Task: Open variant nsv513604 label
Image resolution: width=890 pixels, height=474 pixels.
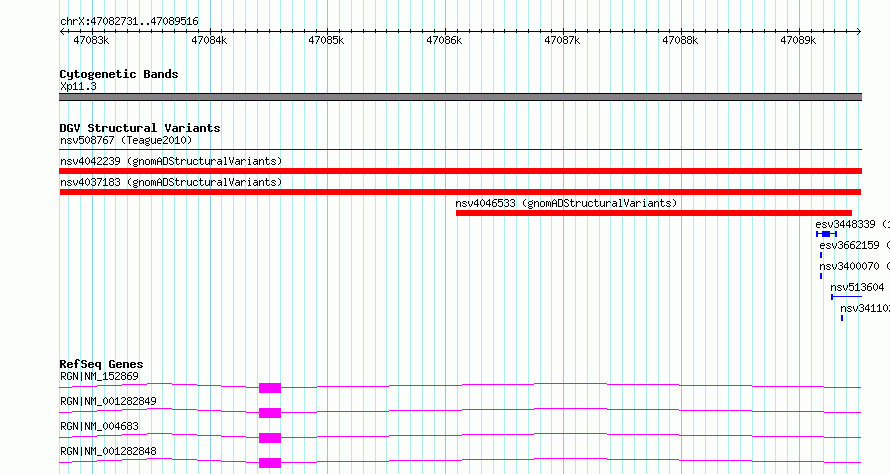Action: (x=857, y=287)
